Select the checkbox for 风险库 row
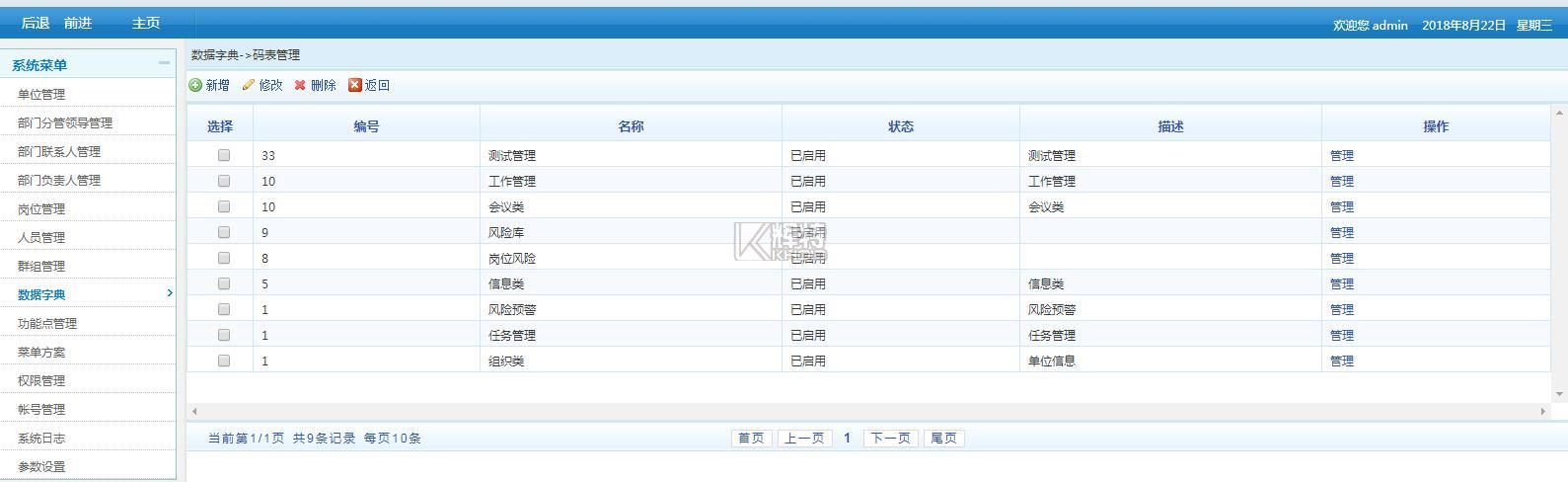Viewport: 1568px width, 482px height. point(224,232)
